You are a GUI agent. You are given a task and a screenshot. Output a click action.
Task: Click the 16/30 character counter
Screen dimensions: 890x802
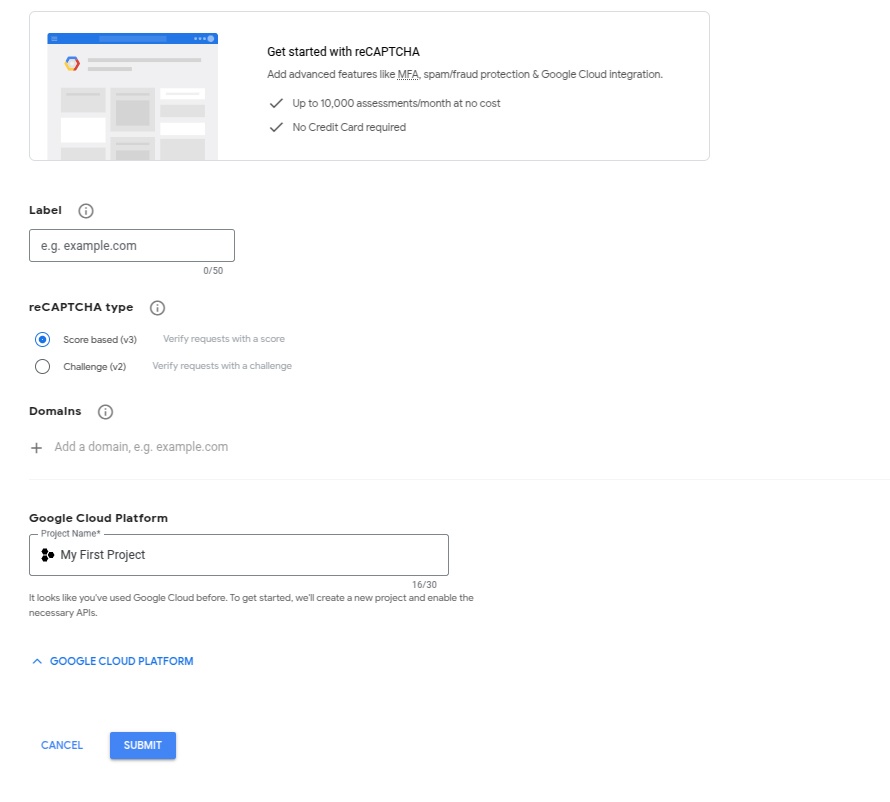(x=425, y=585)
